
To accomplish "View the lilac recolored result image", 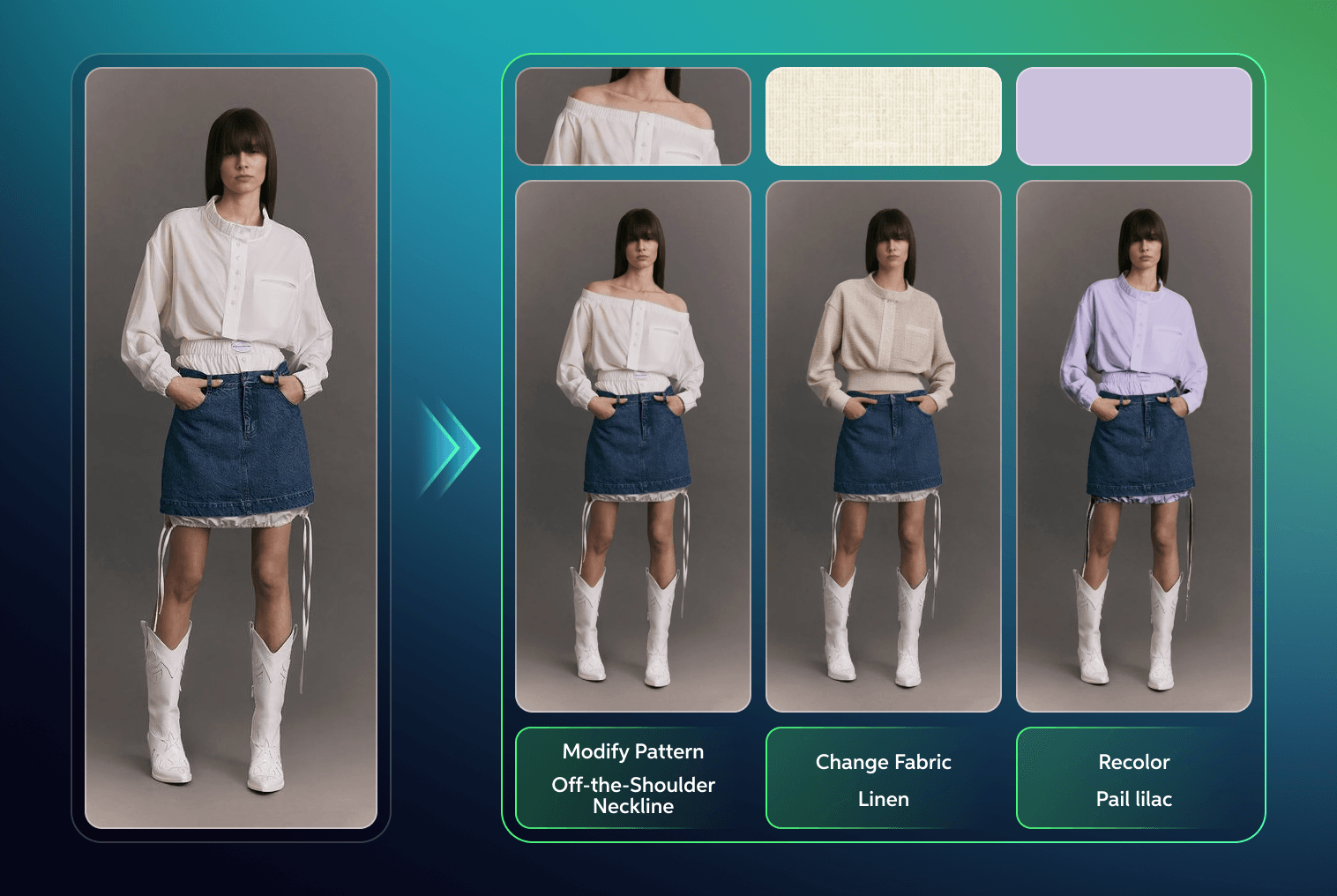I will coord(1134,446).
